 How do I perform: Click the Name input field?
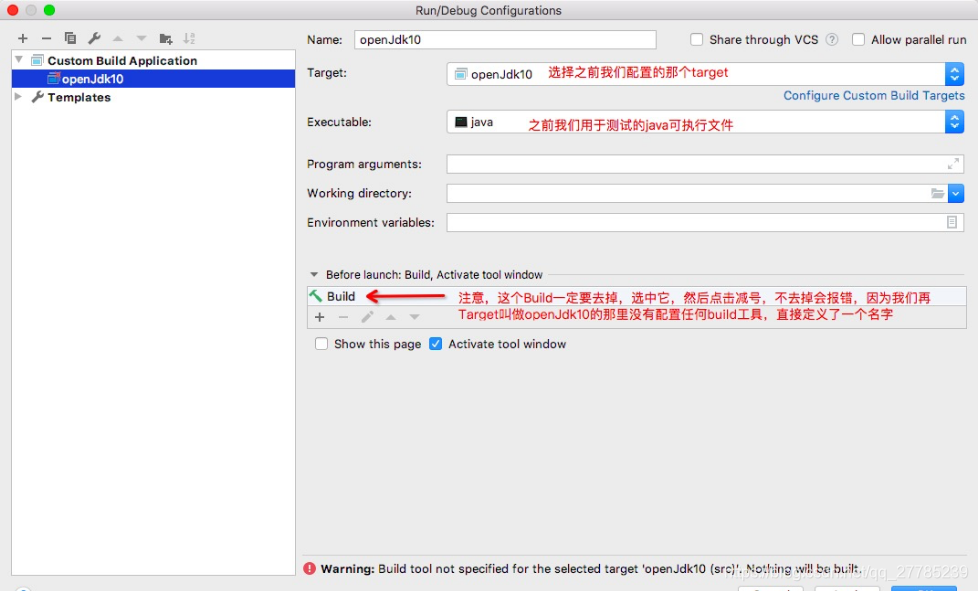505,40
